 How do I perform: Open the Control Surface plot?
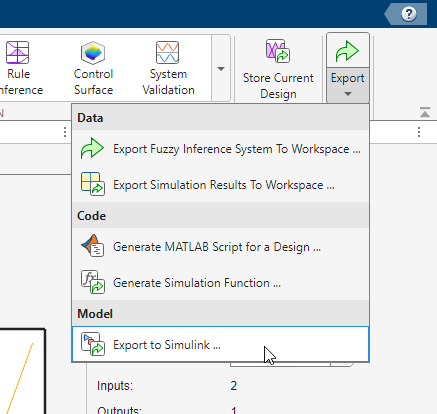coord(93,68)
